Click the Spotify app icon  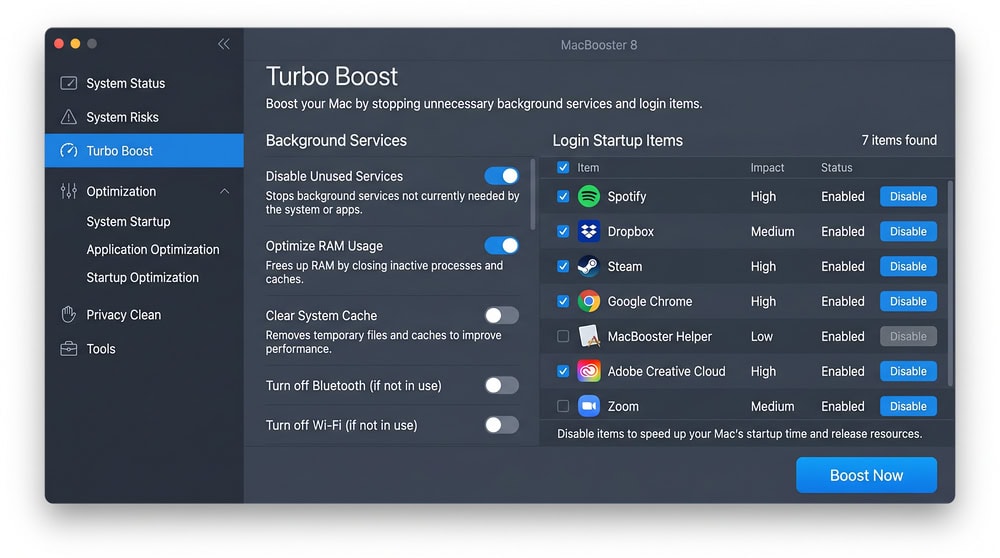(589, 196)
